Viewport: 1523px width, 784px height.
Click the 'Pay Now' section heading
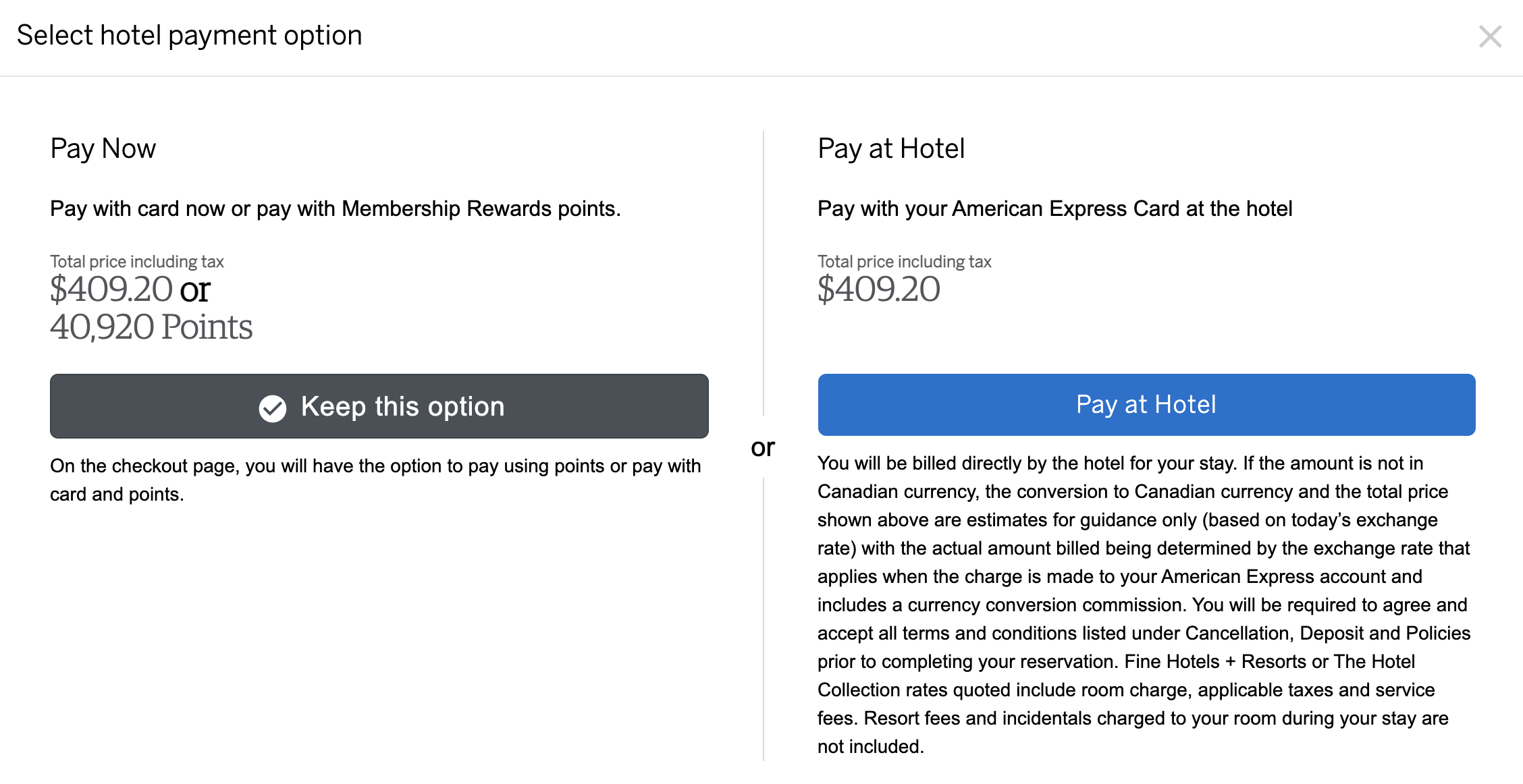click(x=103, y=148)
